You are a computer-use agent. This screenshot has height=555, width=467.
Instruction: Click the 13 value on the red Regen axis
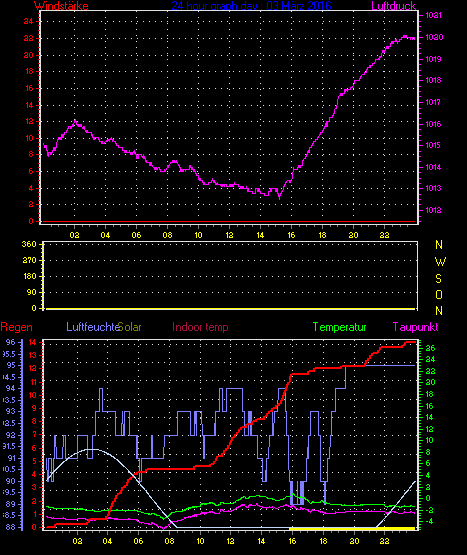33,355
